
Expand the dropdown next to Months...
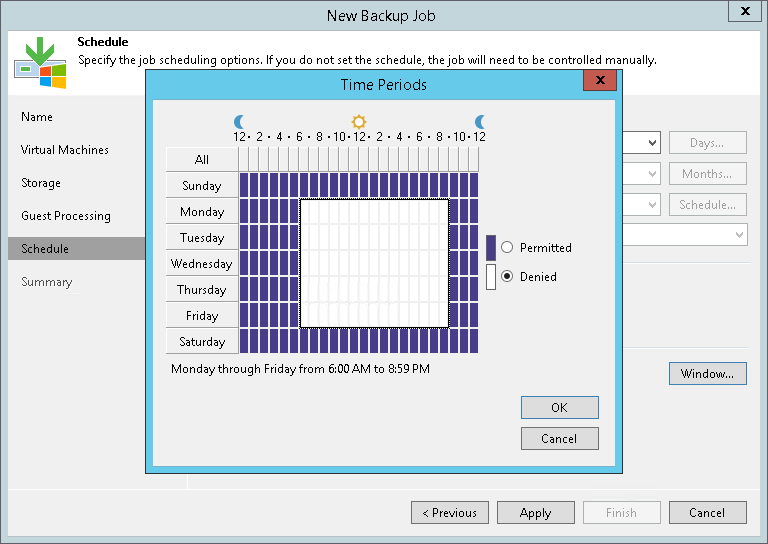(x=652, y=173)
